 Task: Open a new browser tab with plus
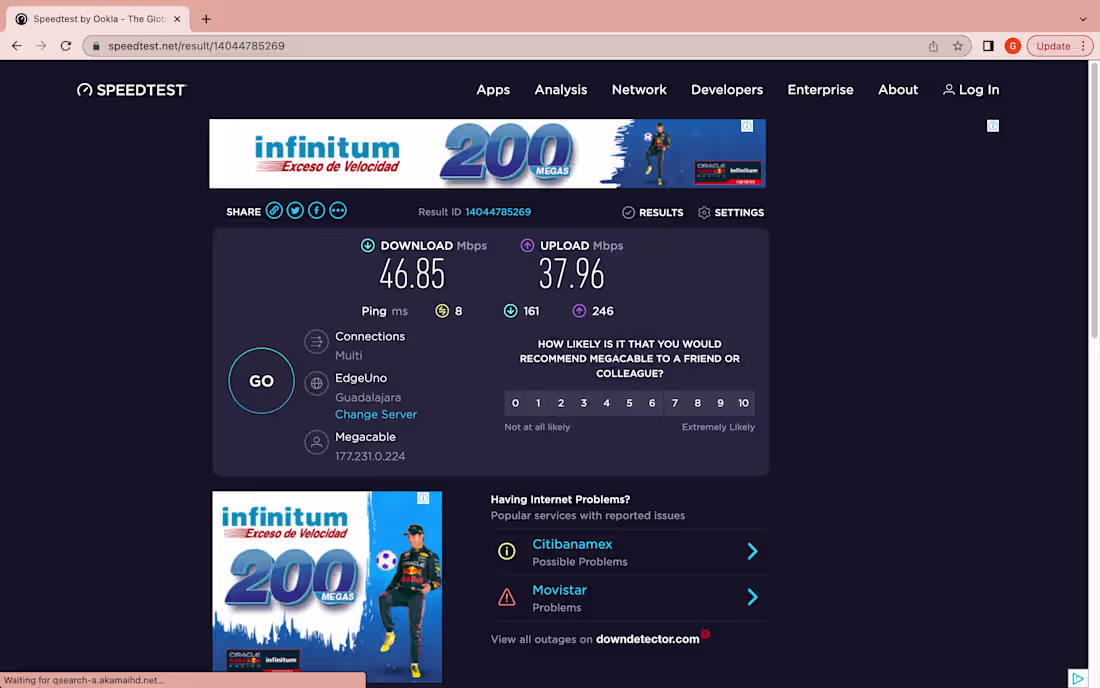click(x=206, y=19)
